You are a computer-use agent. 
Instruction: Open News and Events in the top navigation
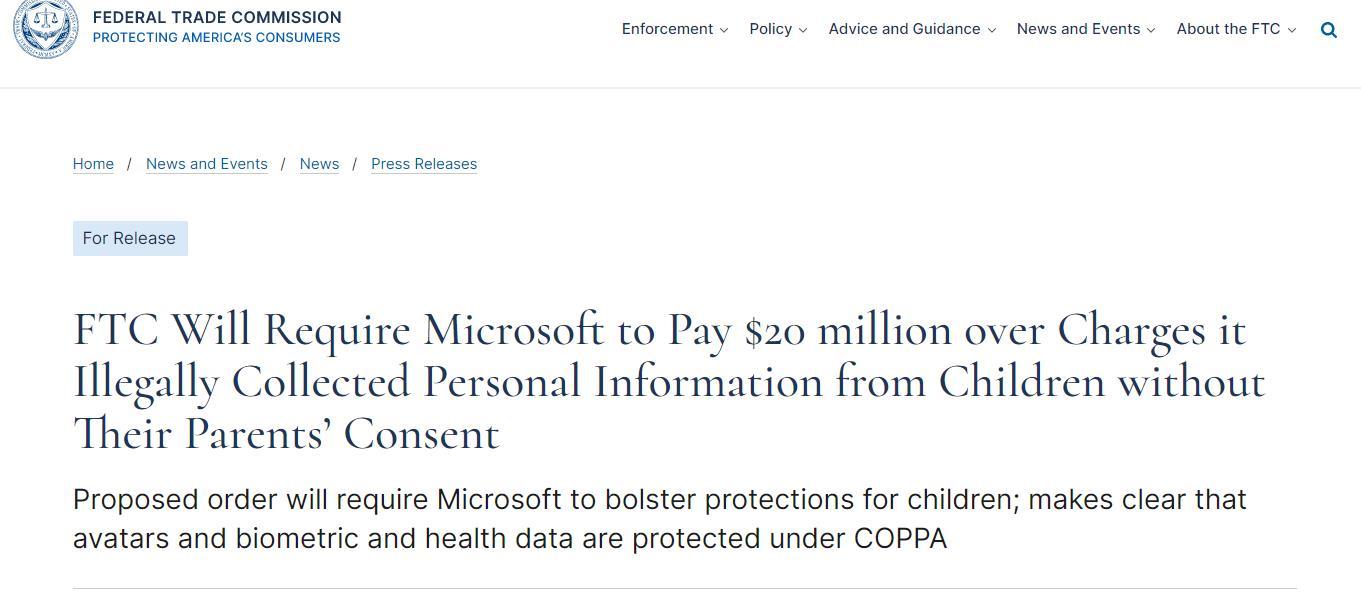click(1078, 29)
